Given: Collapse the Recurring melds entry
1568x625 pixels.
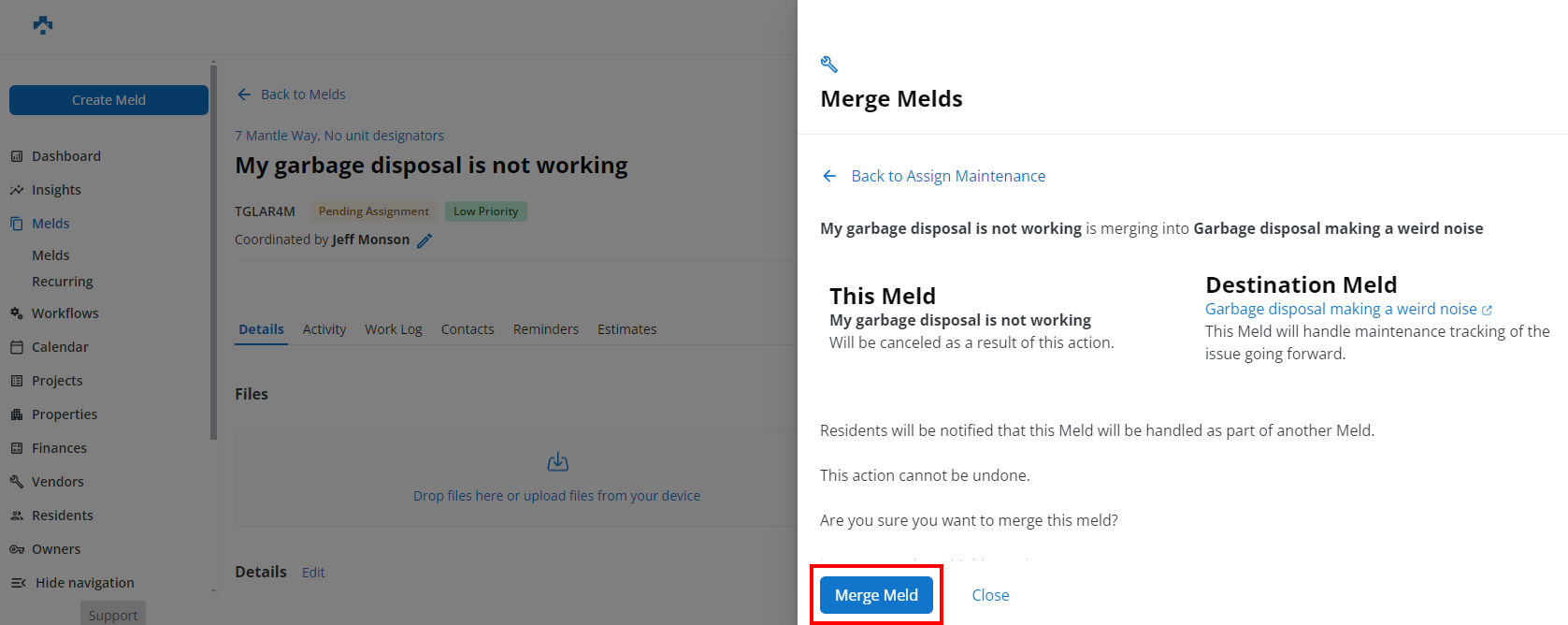Looking at the screenshot, I should [x=63, y=281].
